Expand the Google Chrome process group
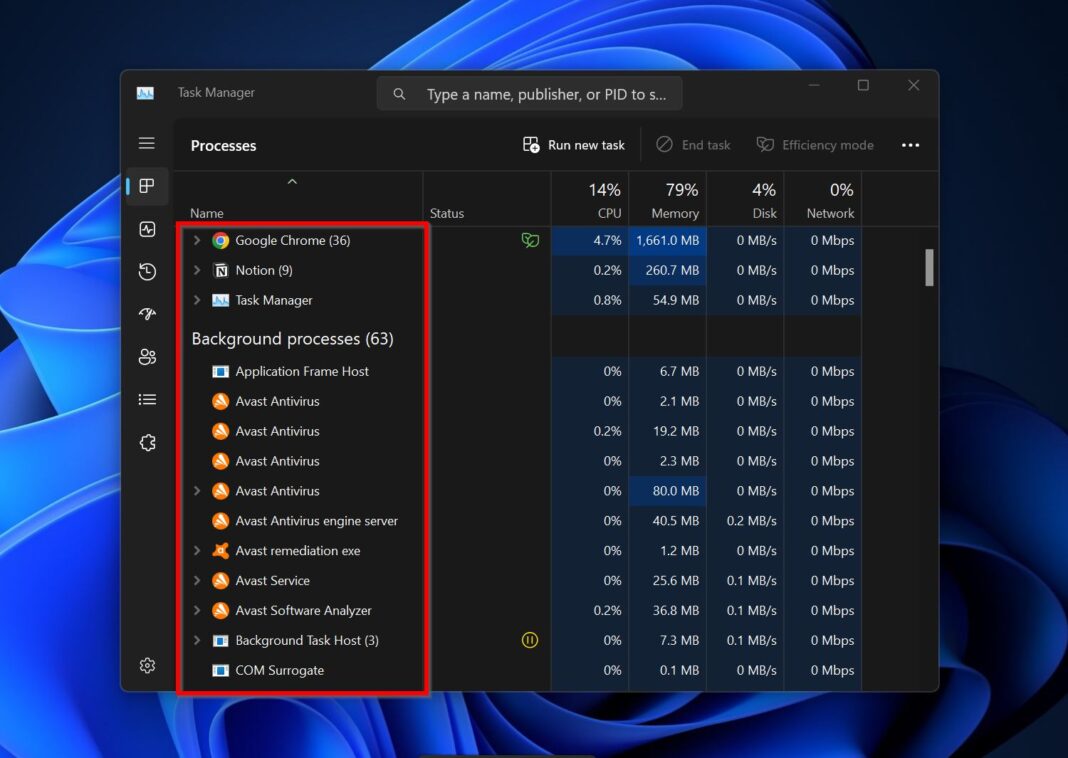The width and height of the screenshot is (1068, 758). pos(196,240)
